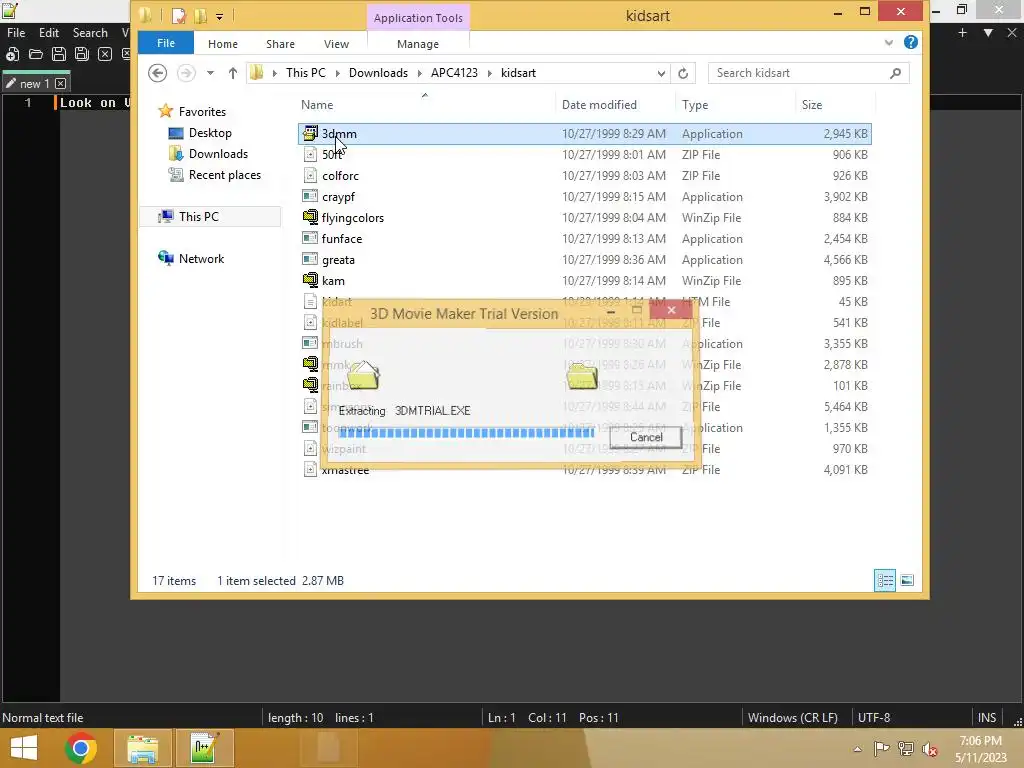Click Downloads in address breadcrumb

click(378, 72)
